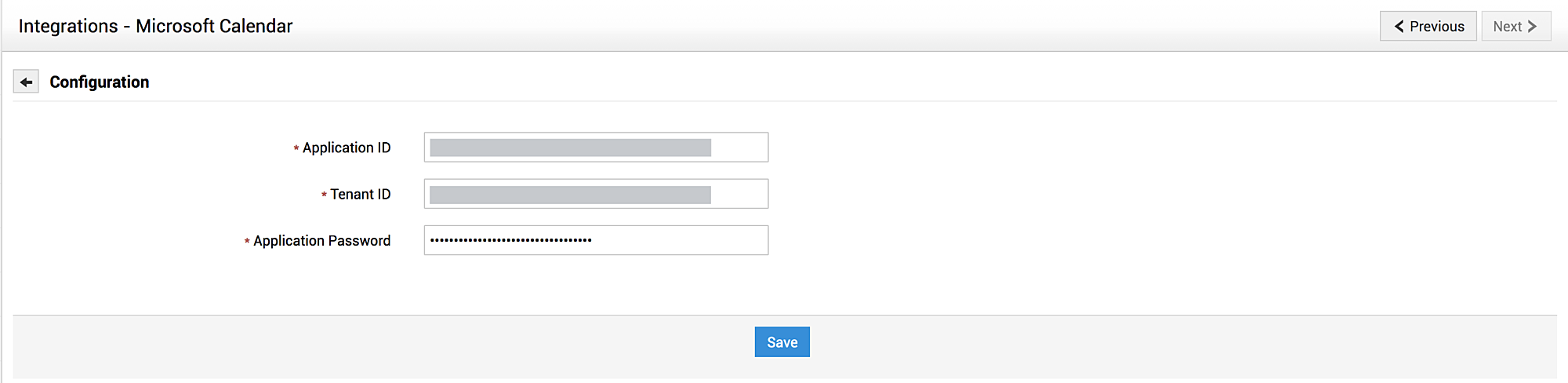Focus the Tenant ID input field
This screenshot has width=1568, height=383.
coord(739,194)
